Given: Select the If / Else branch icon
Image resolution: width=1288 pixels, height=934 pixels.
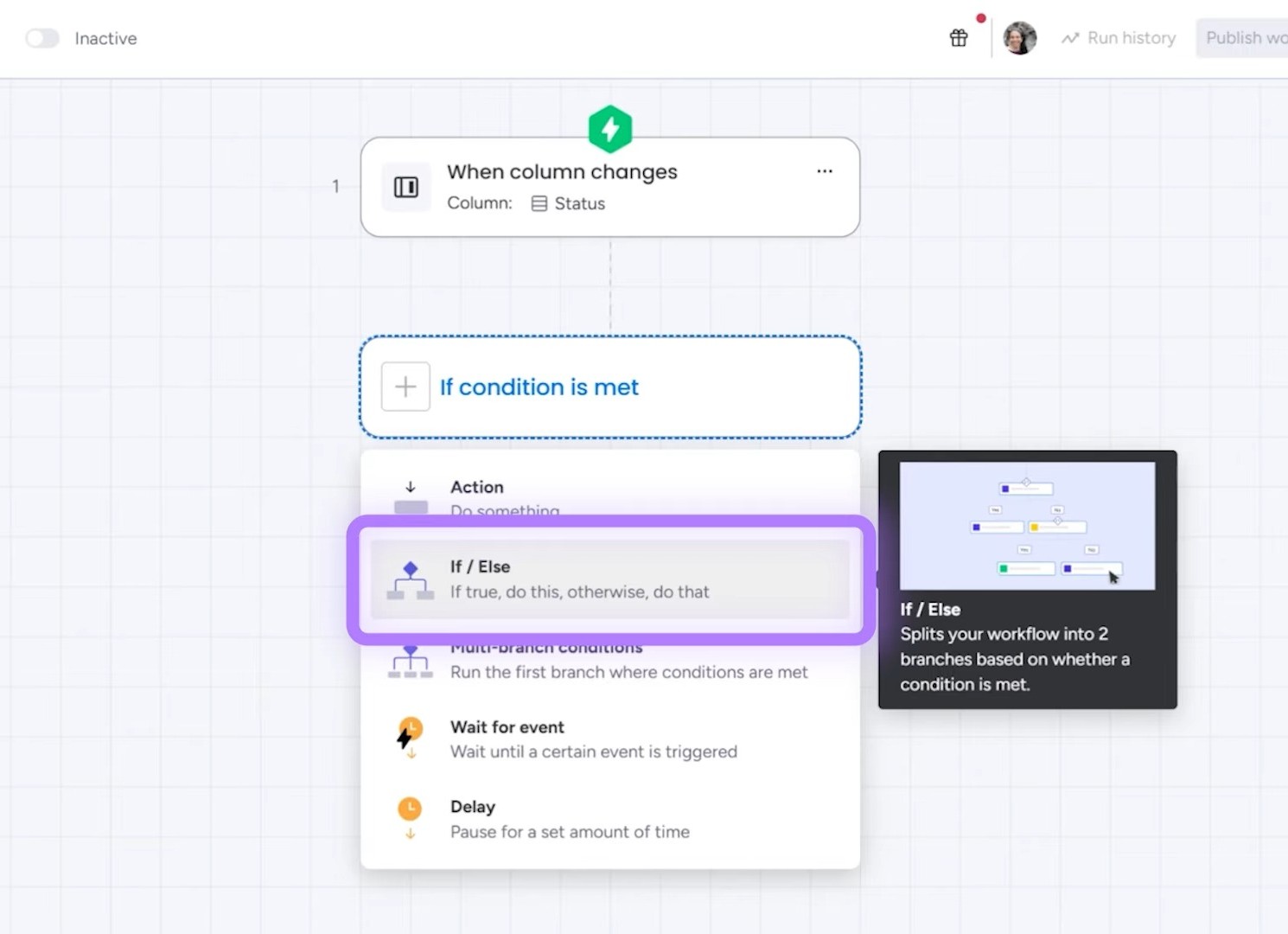Looking at the screenshot, I should (x=410, y=579).
